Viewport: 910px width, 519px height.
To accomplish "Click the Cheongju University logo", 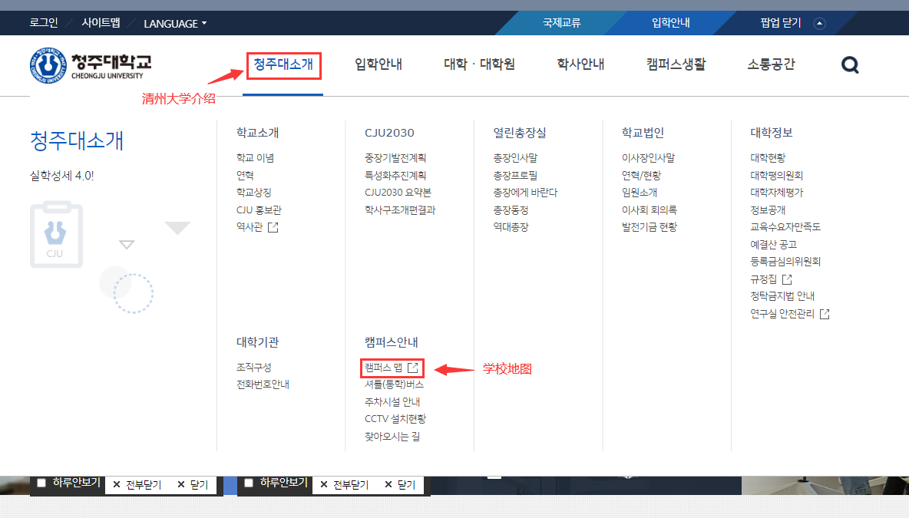I will pos(91,66).
